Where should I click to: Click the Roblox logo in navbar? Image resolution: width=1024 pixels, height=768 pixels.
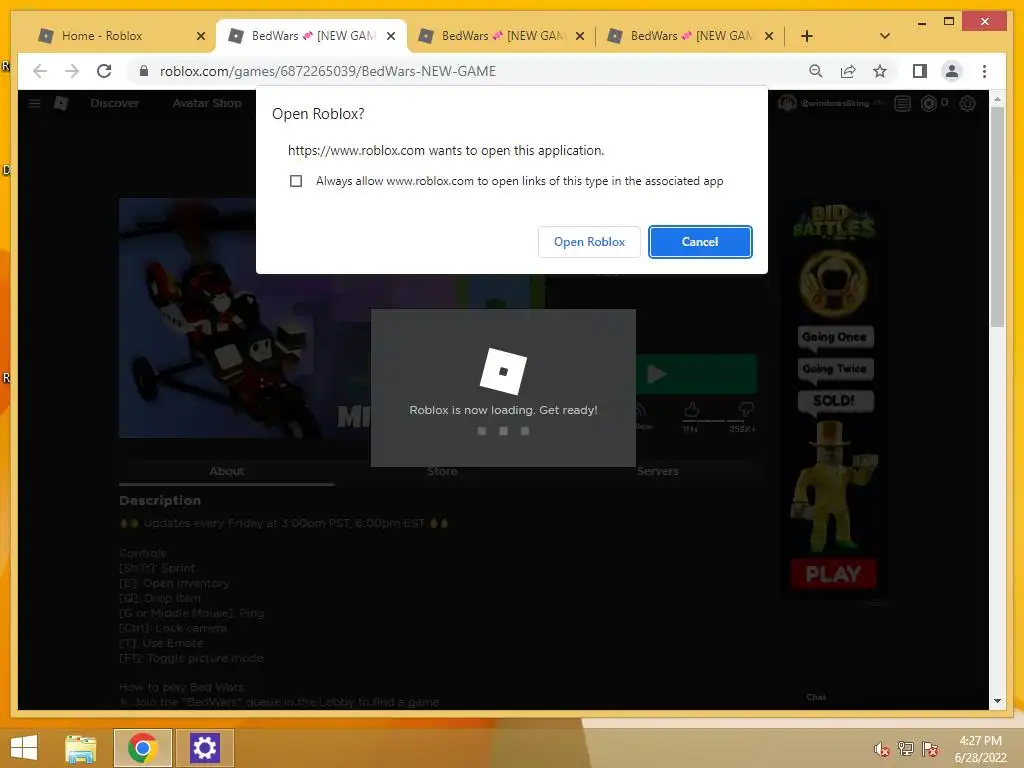(x=61, y=103)
